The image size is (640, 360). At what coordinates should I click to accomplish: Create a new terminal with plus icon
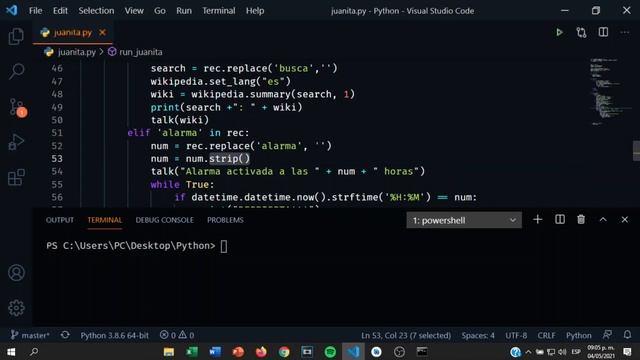click(x=538, y=220)
